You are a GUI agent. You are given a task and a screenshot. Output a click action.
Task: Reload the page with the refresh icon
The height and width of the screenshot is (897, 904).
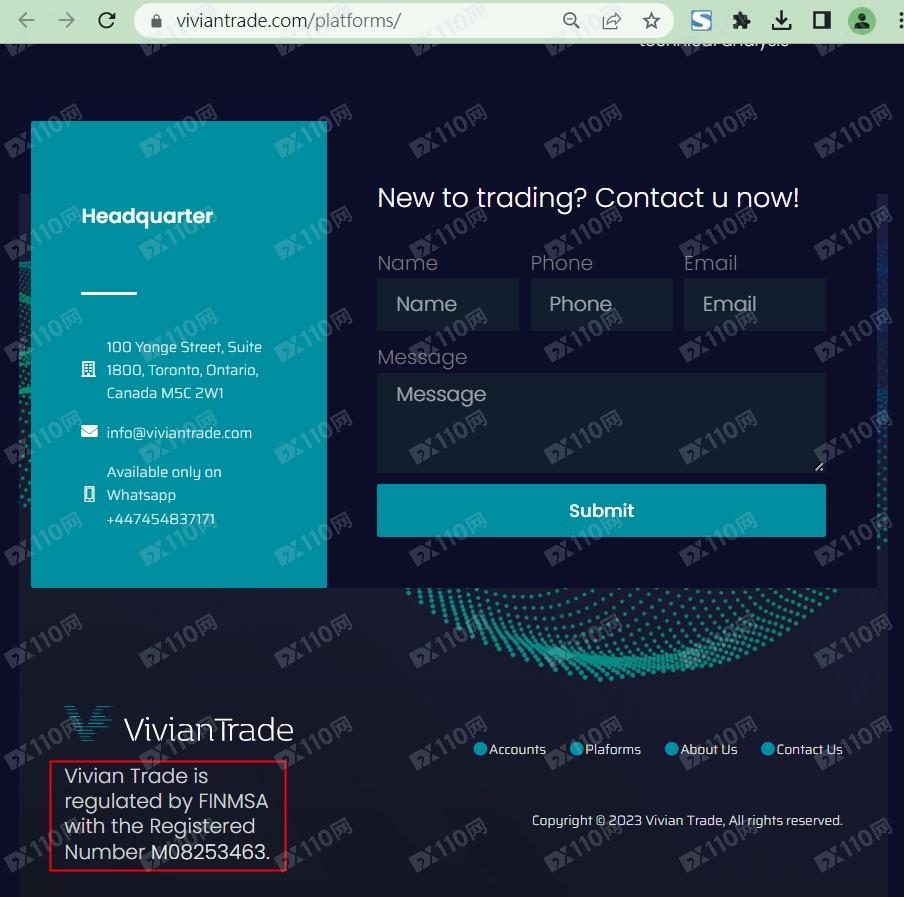click(107, 21)
